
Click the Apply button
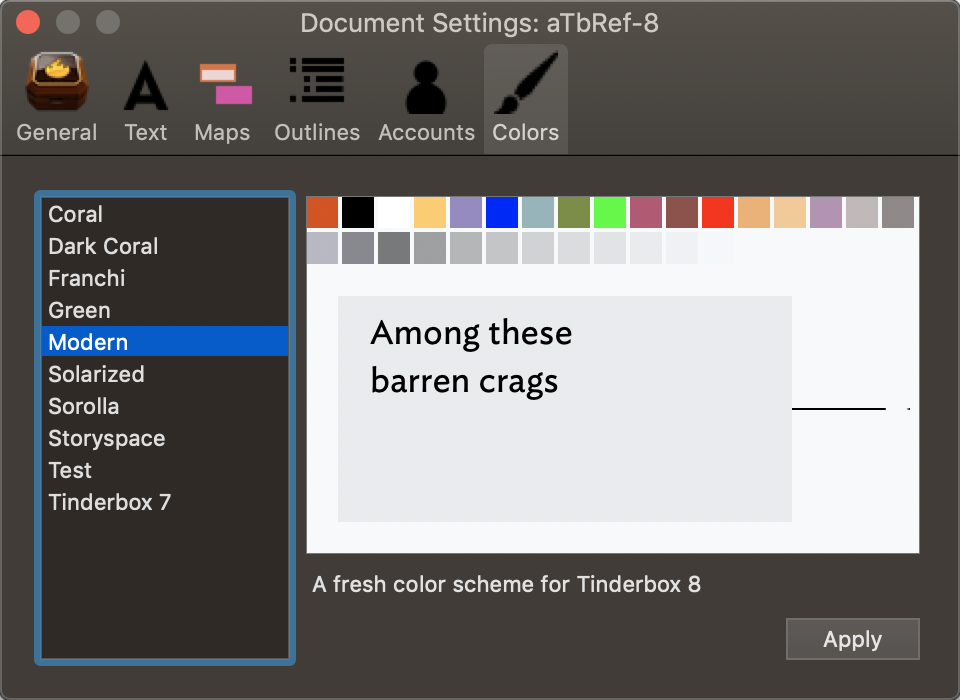[852, 639]
